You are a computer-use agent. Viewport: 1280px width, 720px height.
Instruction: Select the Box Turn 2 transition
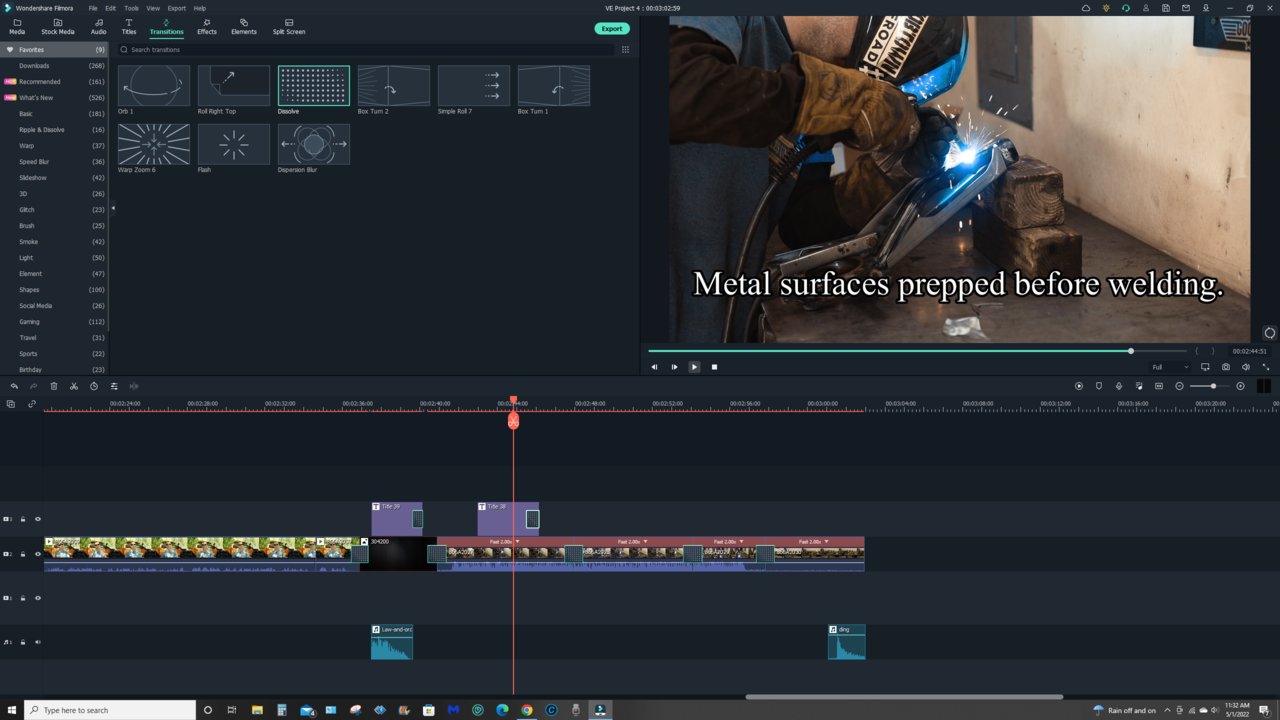pyautogui.click(x=394, y=86)
